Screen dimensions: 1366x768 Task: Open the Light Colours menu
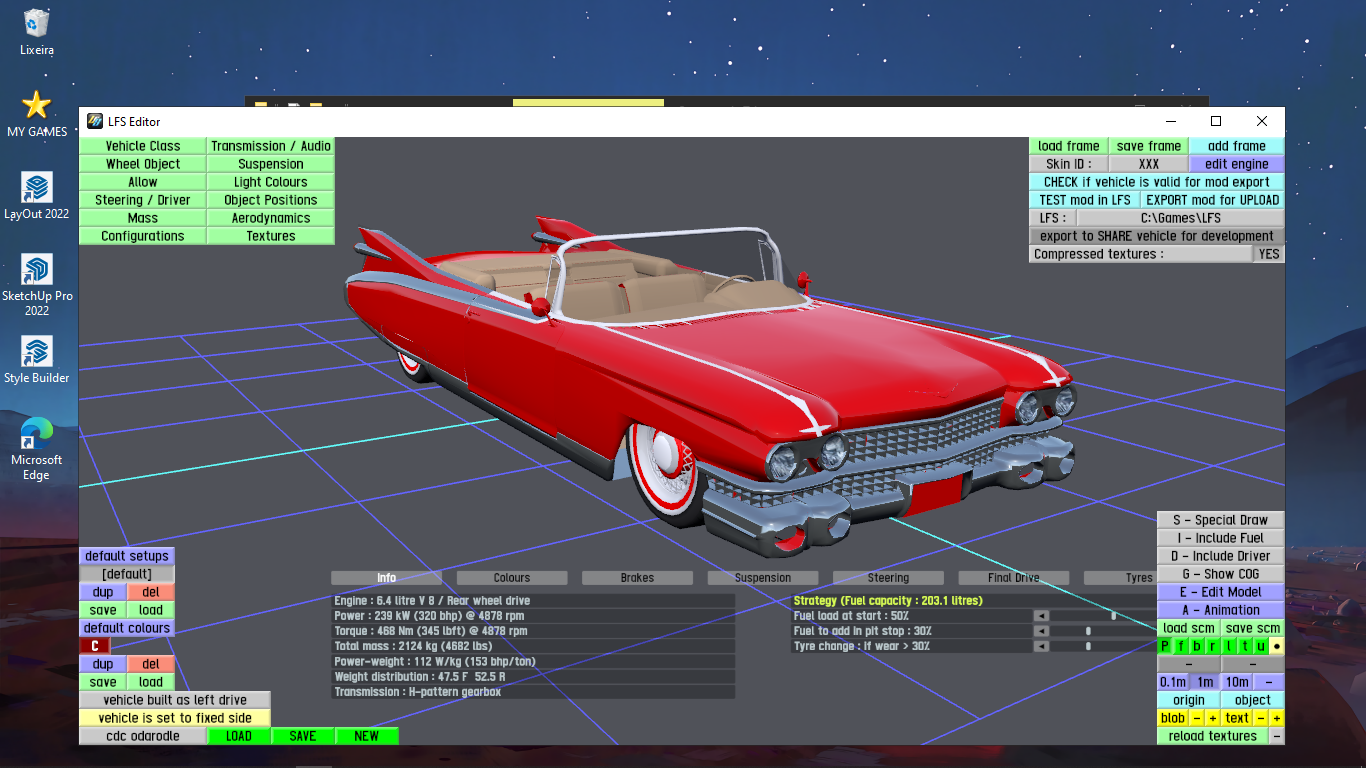271,182
